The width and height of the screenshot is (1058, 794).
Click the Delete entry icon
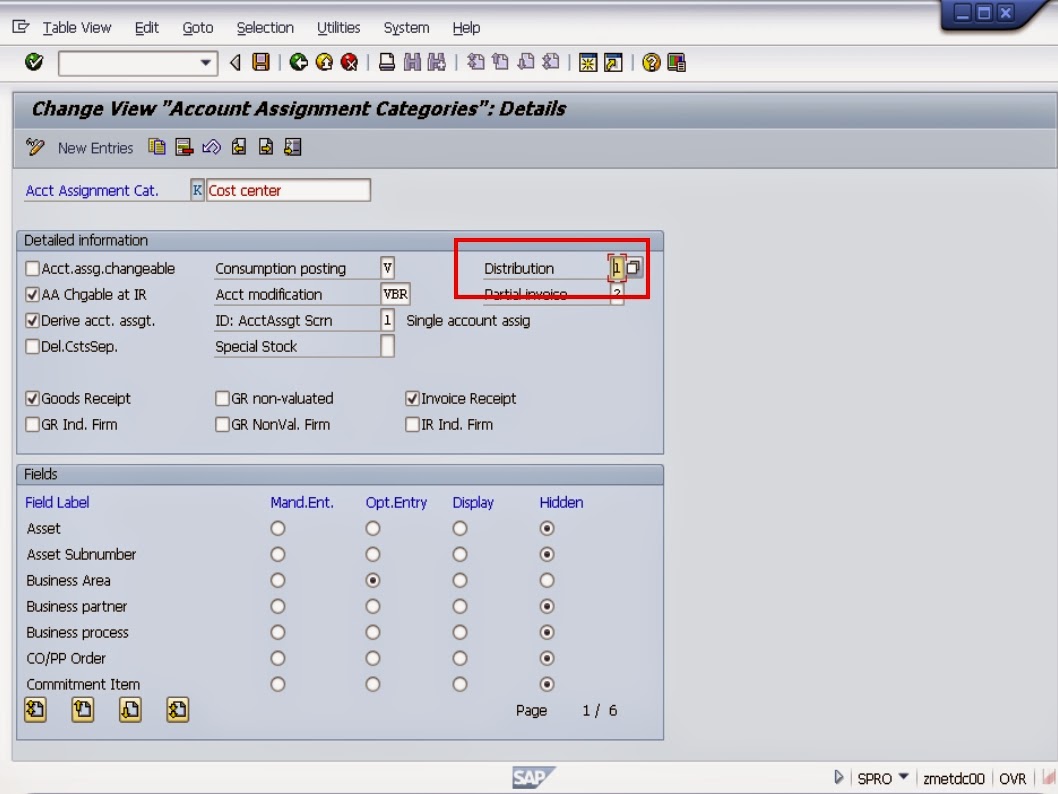click(184, 147)
